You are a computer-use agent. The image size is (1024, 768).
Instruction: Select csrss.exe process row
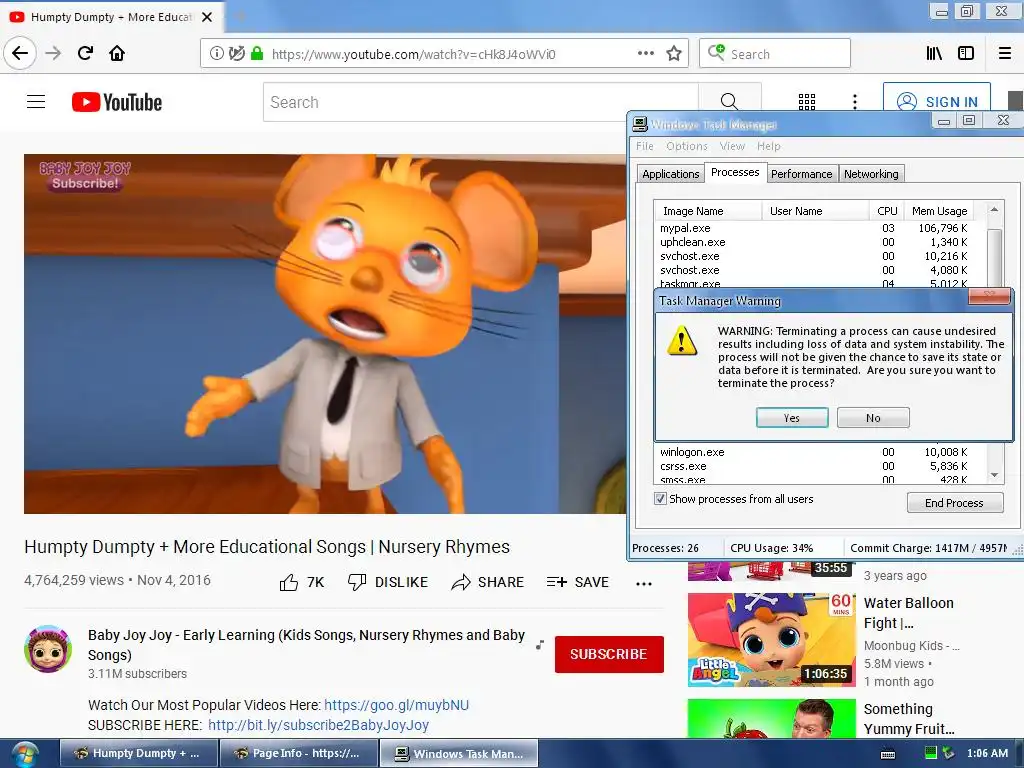pos(814,466)
